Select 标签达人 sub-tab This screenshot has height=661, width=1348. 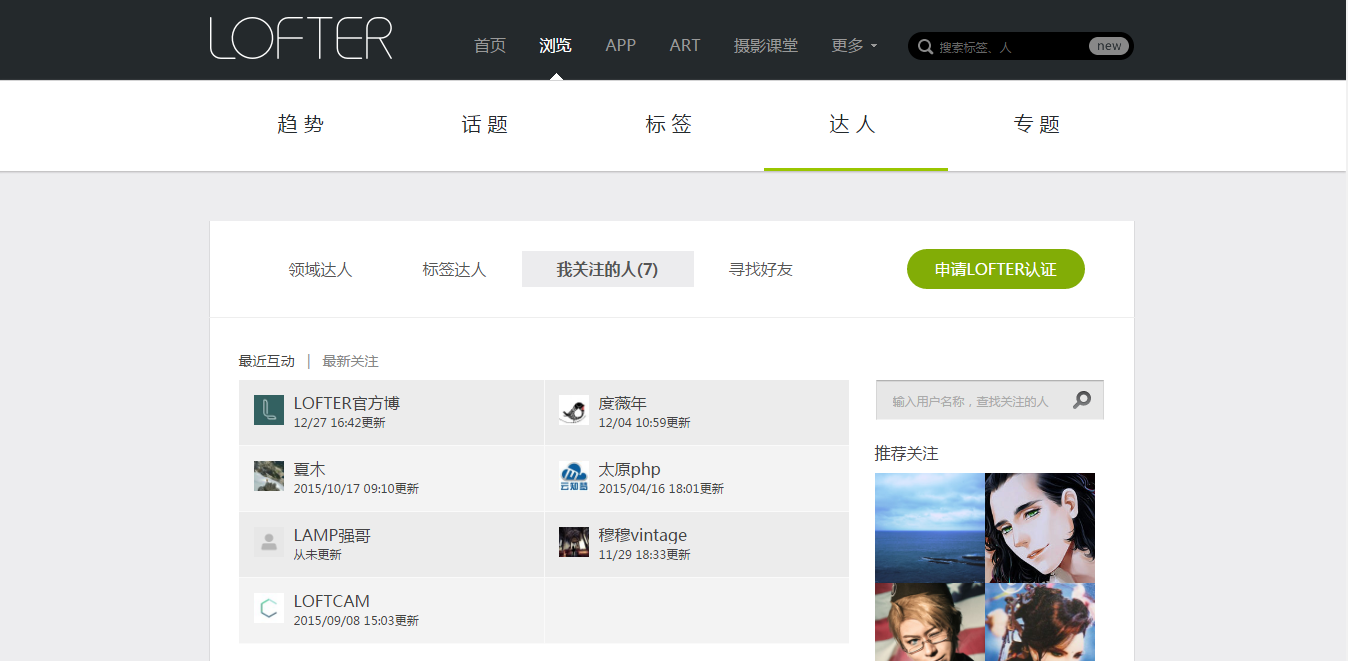click(x=454, y=270)
